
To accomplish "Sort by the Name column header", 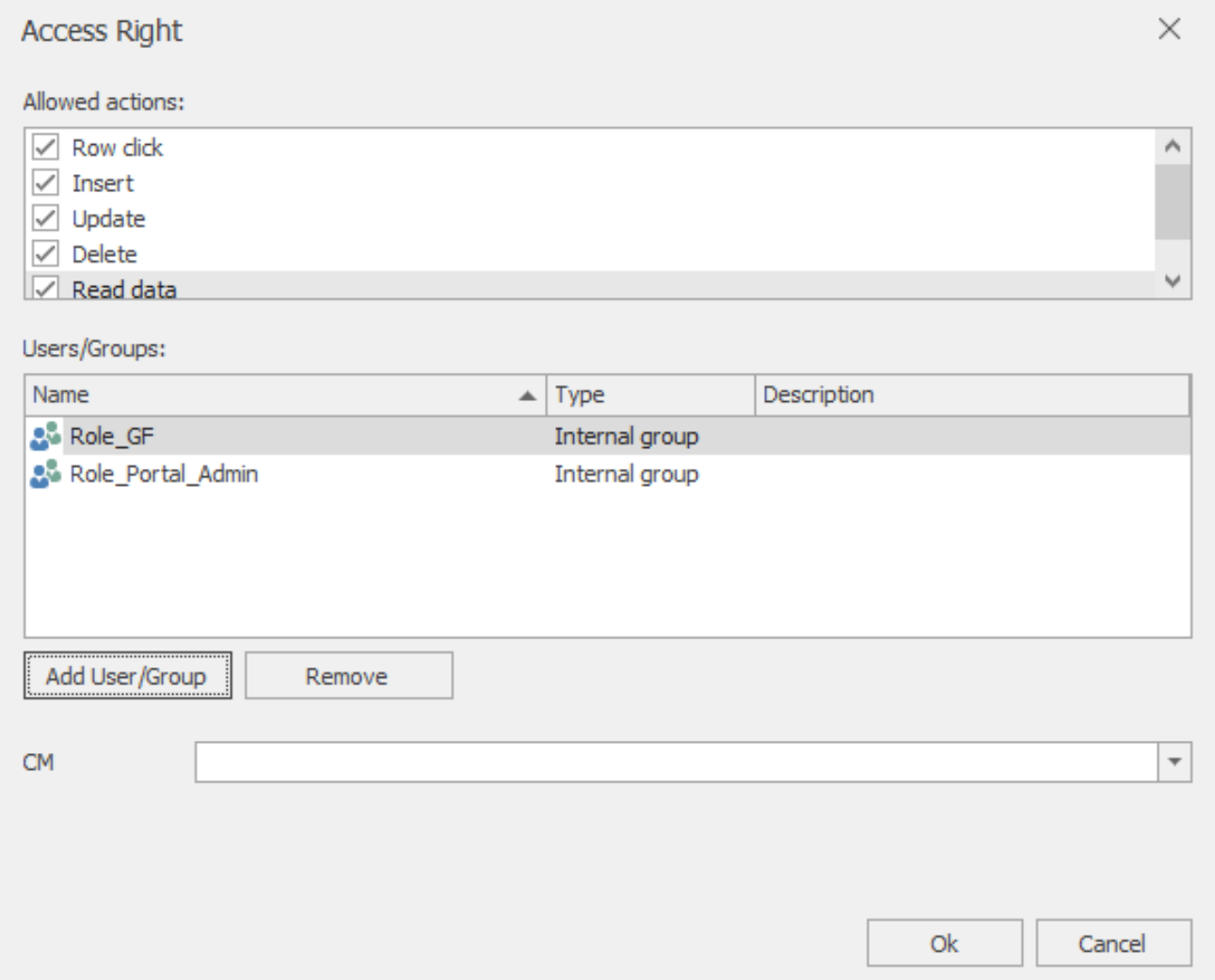I will [285, 395].
